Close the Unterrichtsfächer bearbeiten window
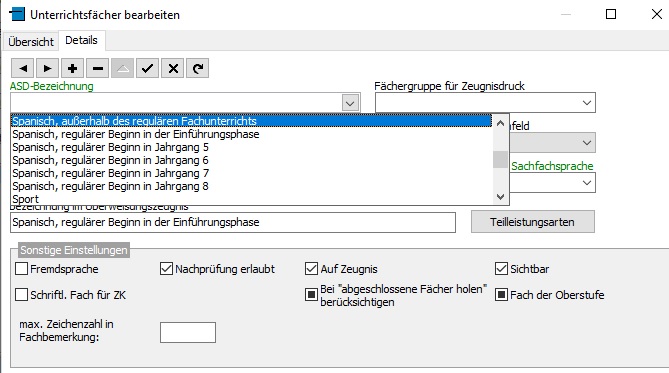 pos(657,14)
